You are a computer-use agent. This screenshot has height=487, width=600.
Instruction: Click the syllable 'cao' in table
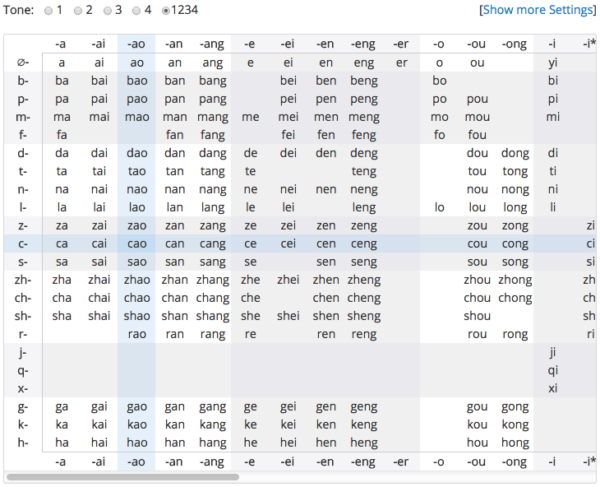136,244
